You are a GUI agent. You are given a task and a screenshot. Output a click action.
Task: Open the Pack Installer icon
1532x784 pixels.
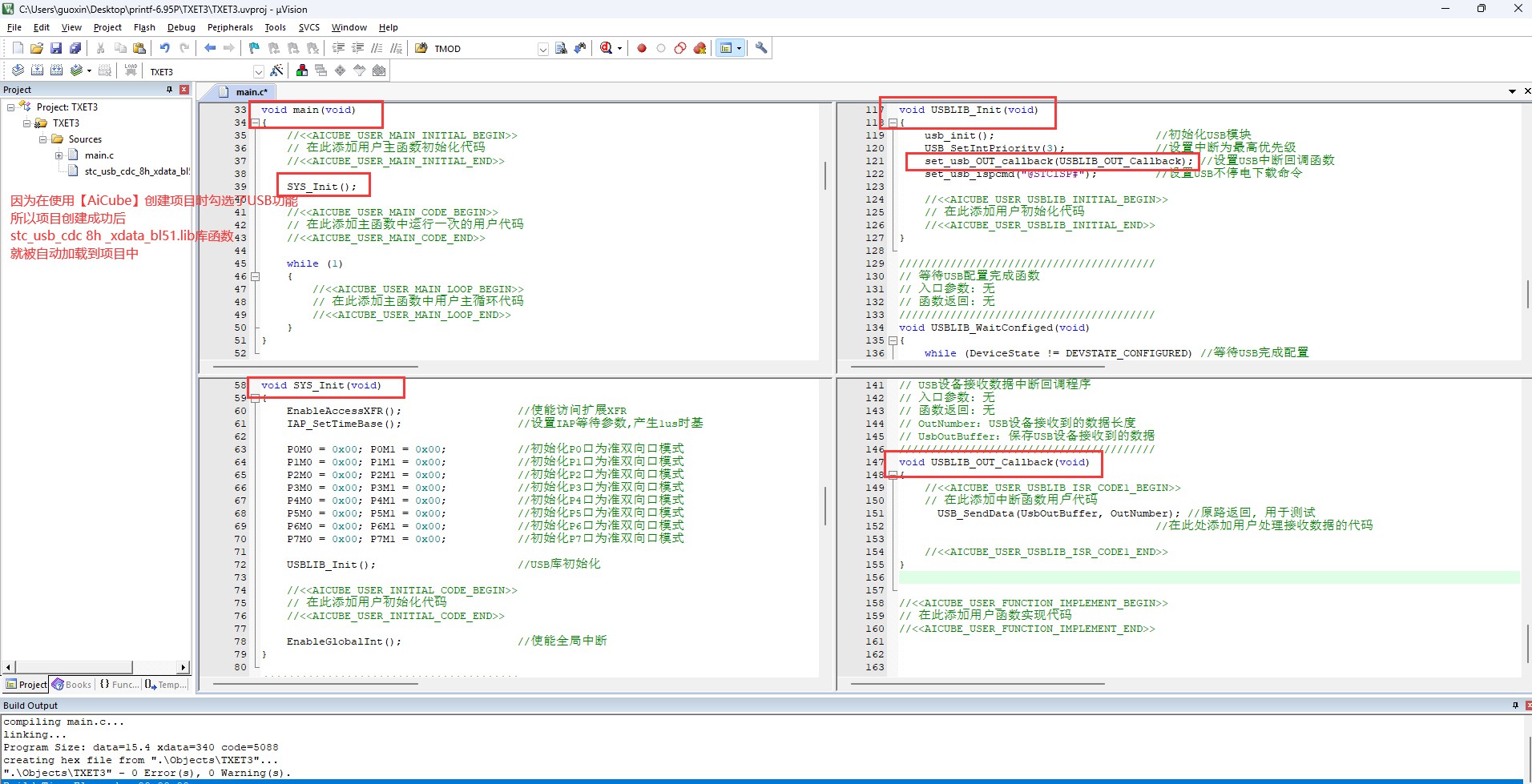pyautogui.click(x=379, y=70)
